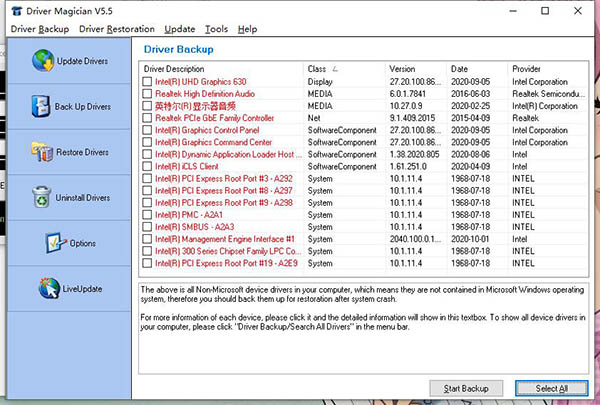
Task: Click version 9.1.409.2015 cell
Action: coord(414,118)
